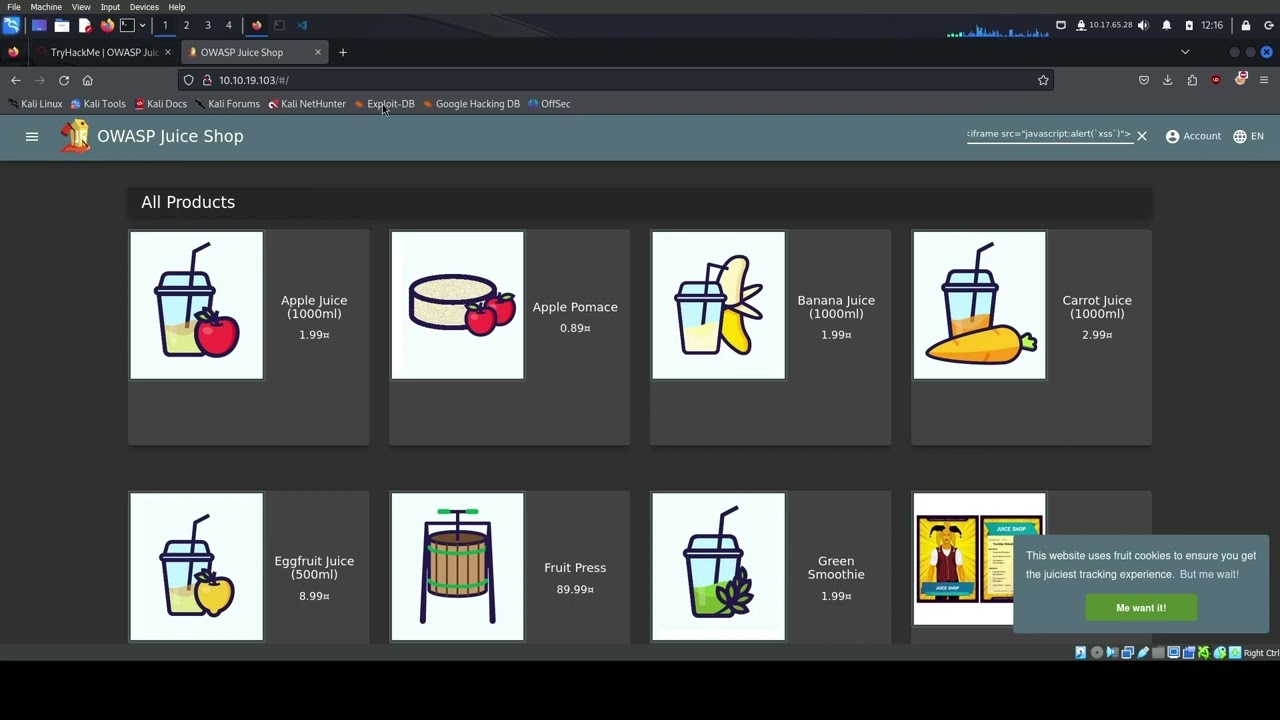Open the OffSec bookmark

pos(550,104)
